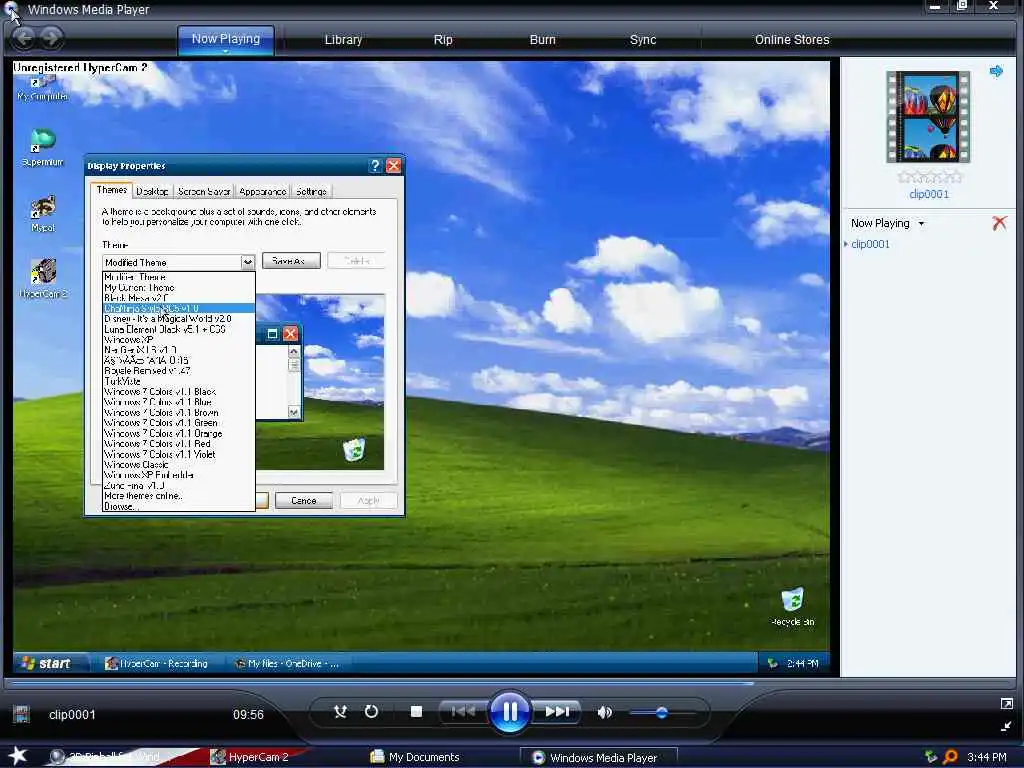Choose Windows 7 Colors v1.1 Black theme
This screenshot has width=1024, height=768.
(178, 392)
